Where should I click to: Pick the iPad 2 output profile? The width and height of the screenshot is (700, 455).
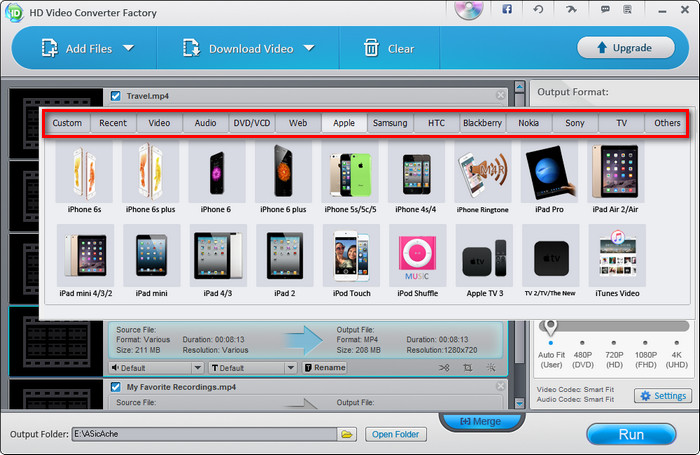(285, 262)
